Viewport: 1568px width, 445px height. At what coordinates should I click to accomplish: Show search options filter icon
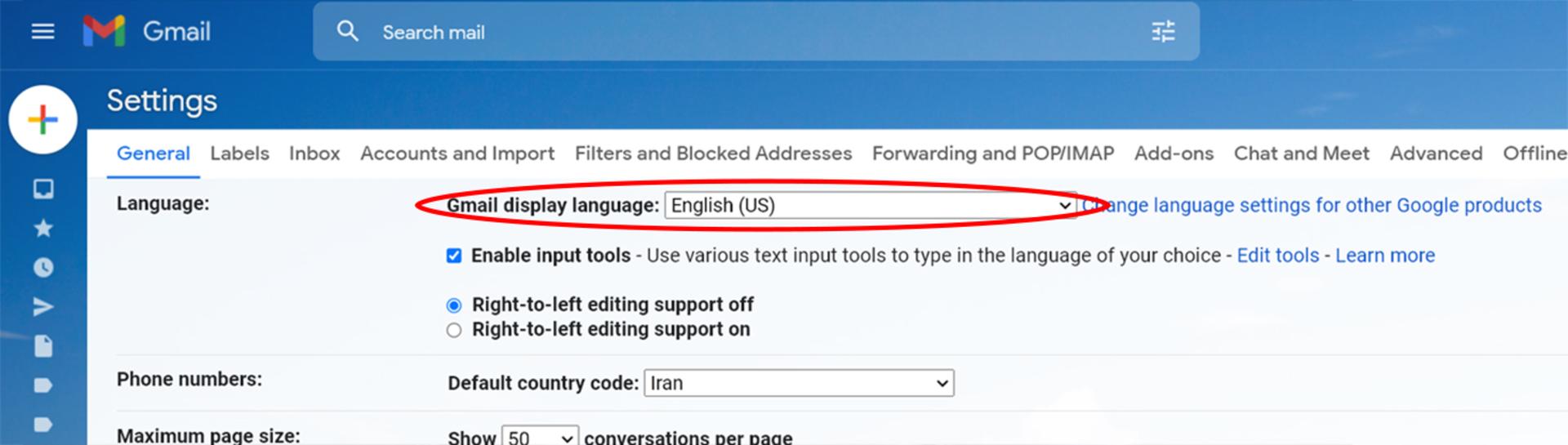click(x=1163, y=32)
